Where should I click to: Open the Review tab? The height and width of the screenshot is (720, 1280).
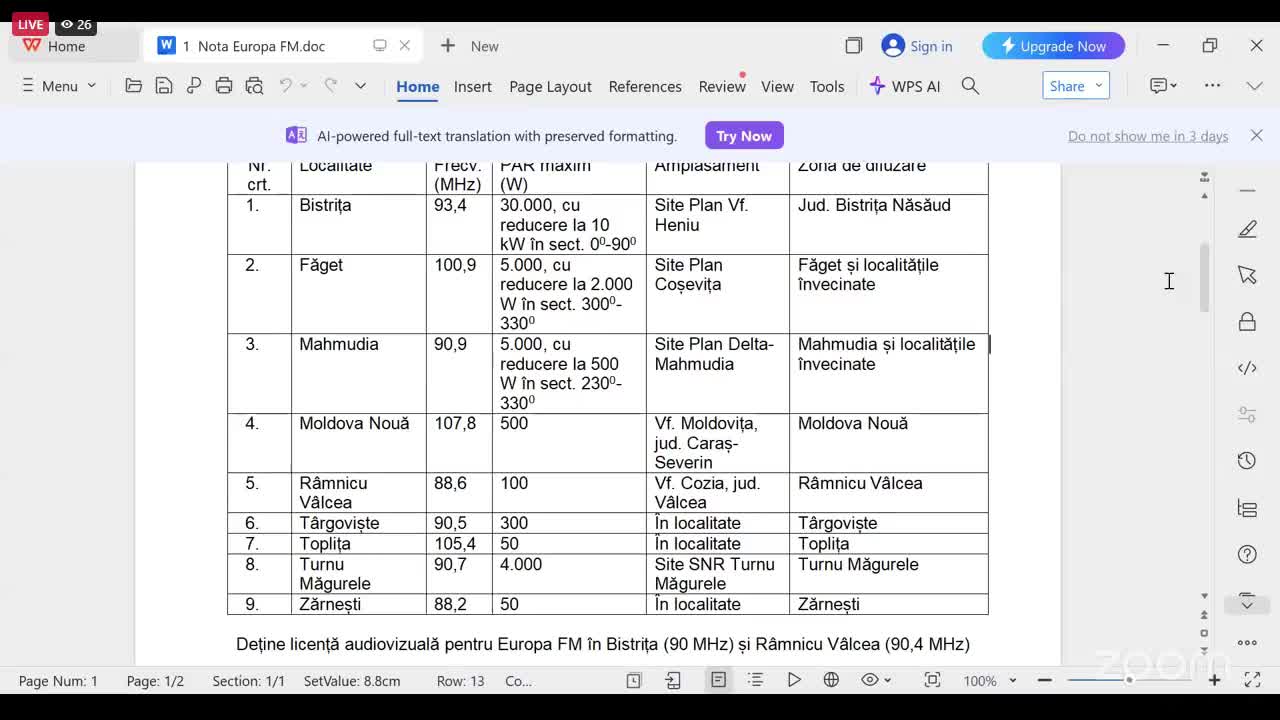722,86
